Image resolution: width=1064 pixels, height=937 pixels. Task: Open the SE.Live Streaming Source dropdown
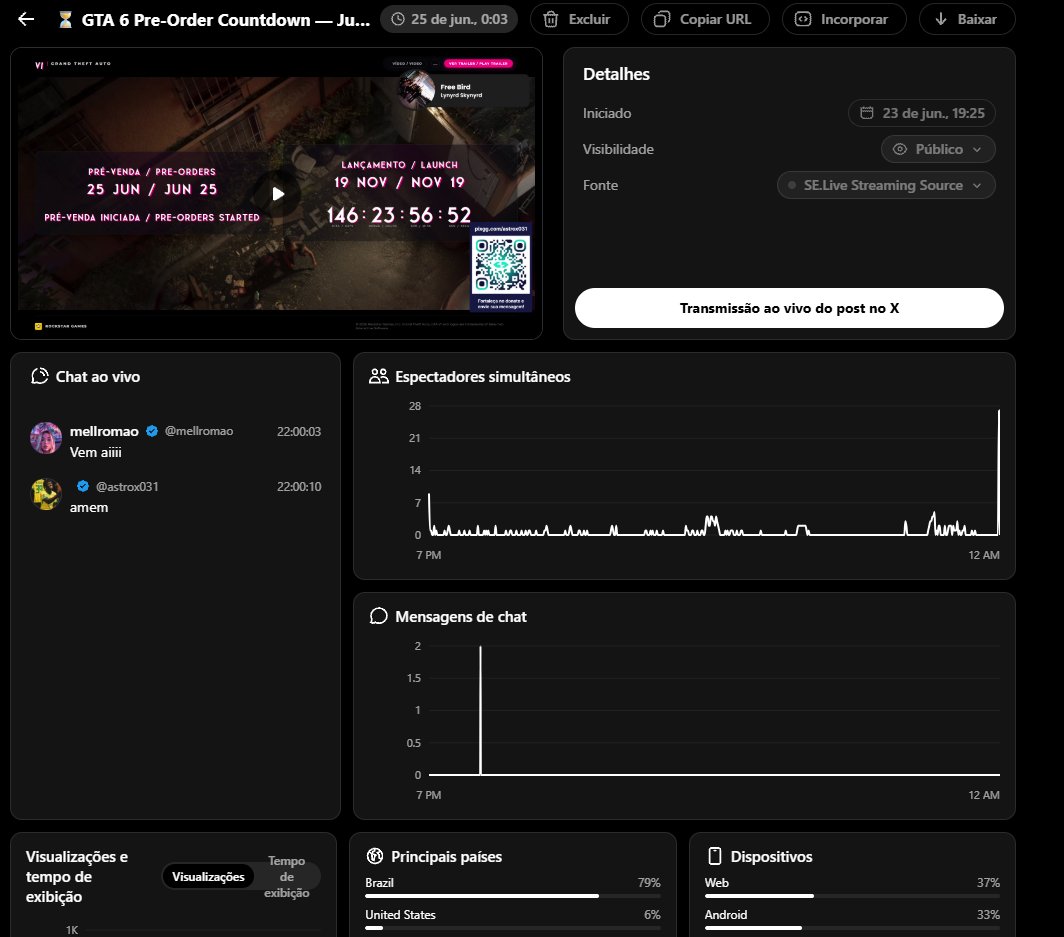[886, 185]
